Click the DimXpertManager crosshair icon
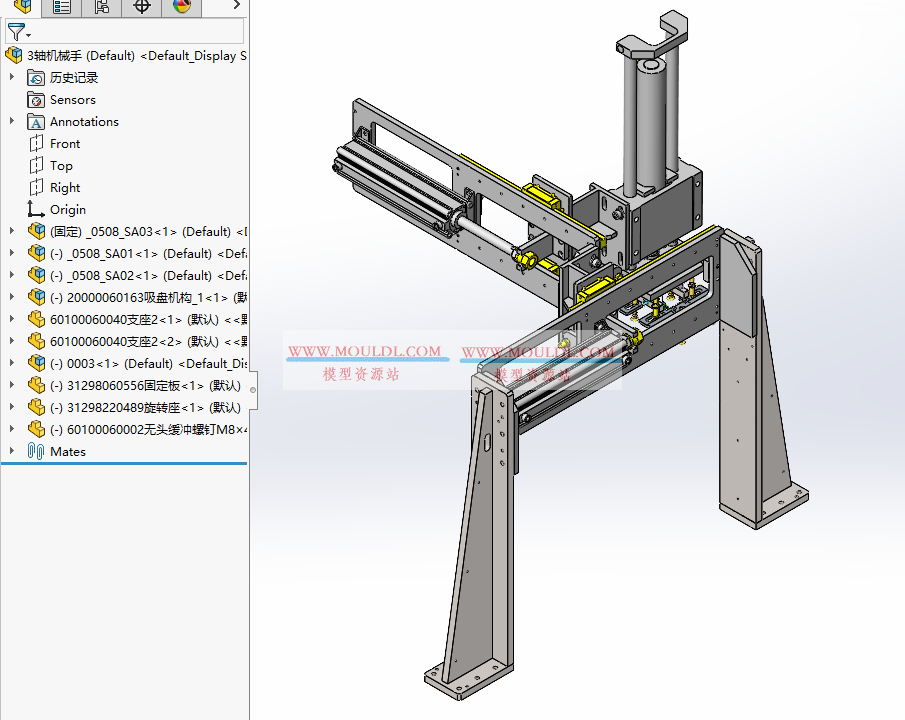This screenshot has width=905, height=720. pos(140,7)
